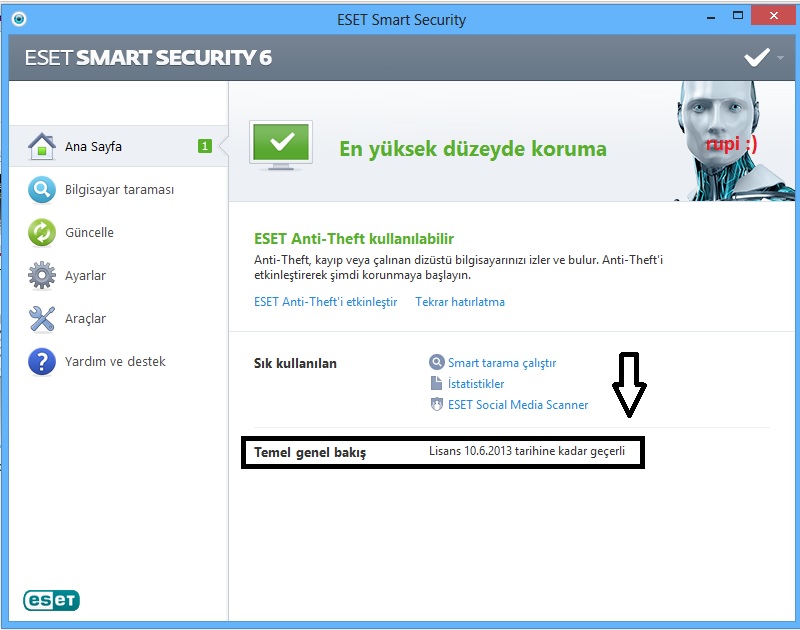Open Bilgisayar taraması magnifier icon

coord(41,189)
